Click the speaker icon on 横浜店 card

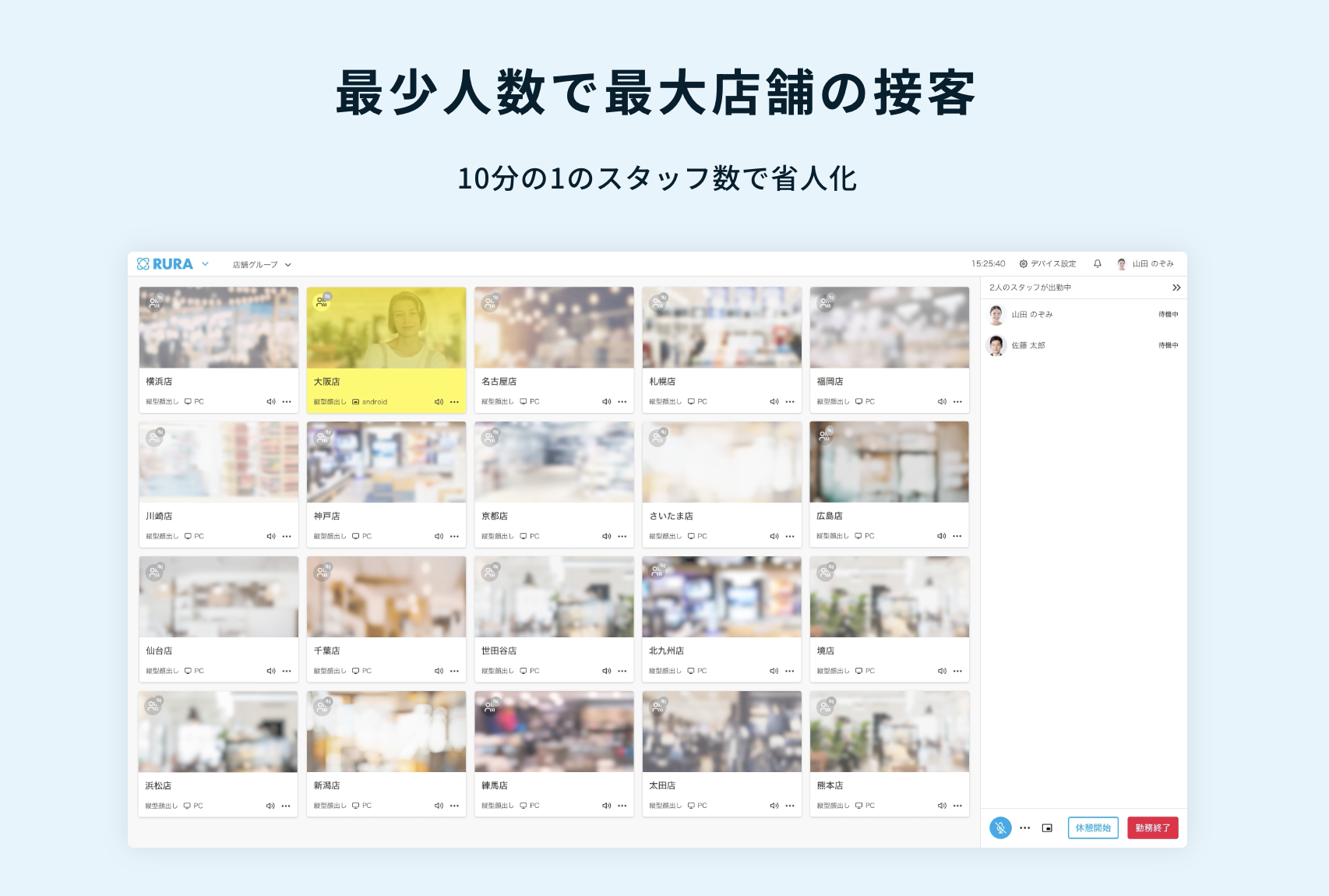[271, 402]
